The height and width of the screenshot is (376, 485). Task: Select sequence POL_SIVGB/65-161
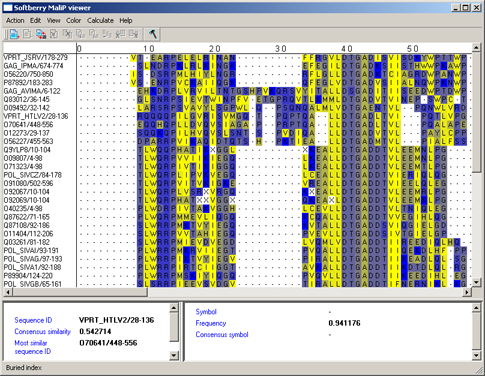point(33,284)
